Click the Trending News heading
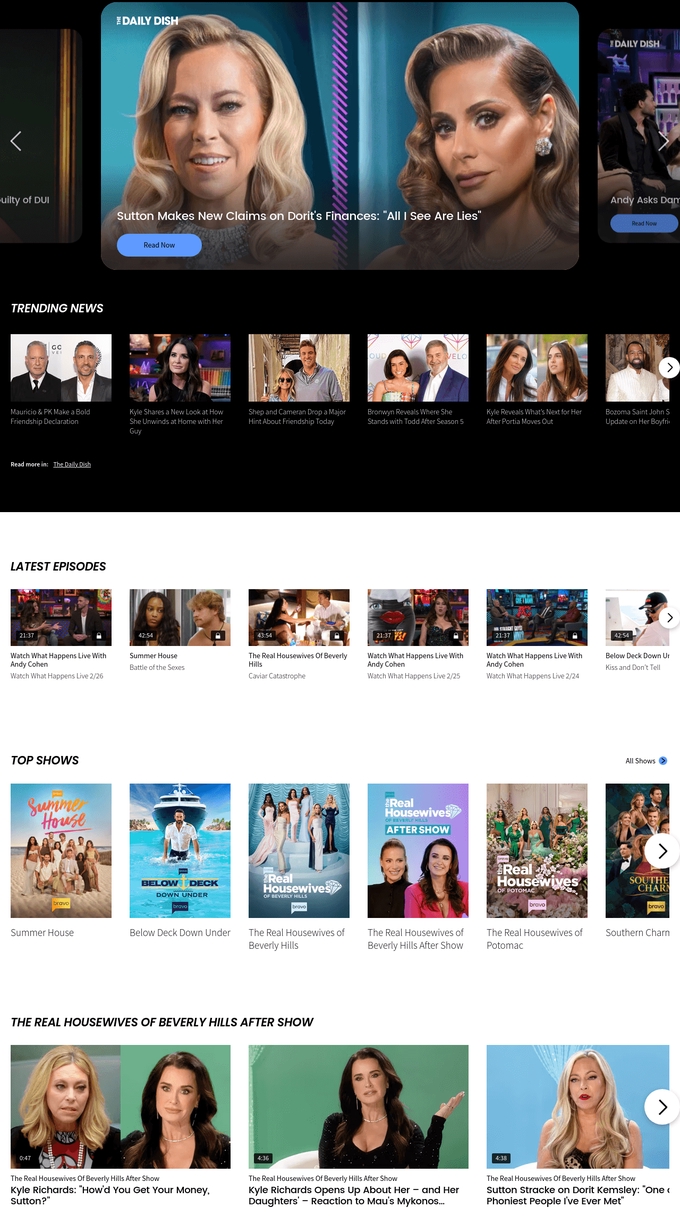Viewport: 680px width, 1216px height. tap(57, 308)
